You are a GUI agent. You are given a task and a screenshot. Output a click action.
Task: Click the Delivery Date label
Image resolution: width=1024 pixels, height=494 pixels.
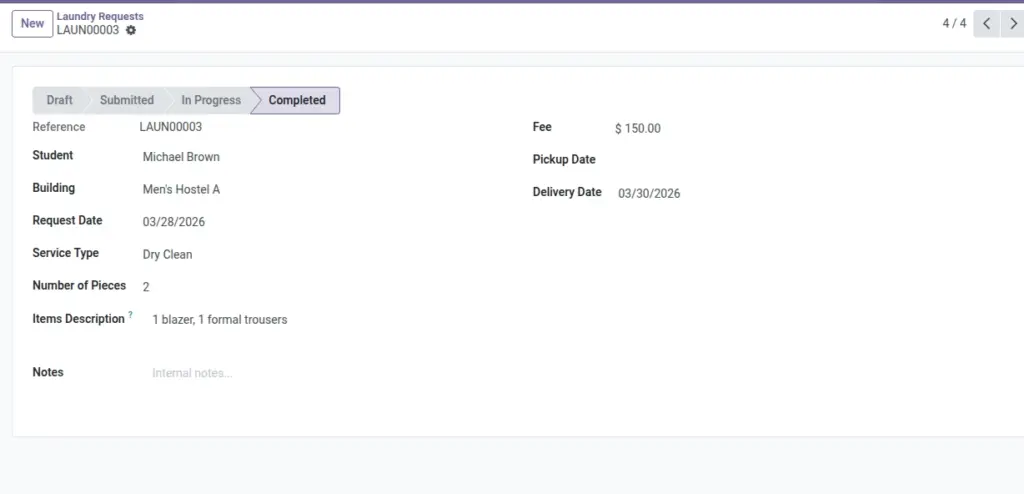[567, 192]
